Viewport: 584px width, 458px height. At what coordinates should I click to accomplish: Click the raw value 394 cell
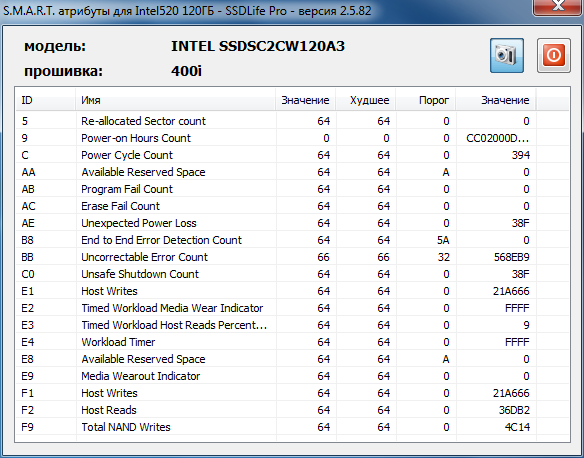point(520,155)
